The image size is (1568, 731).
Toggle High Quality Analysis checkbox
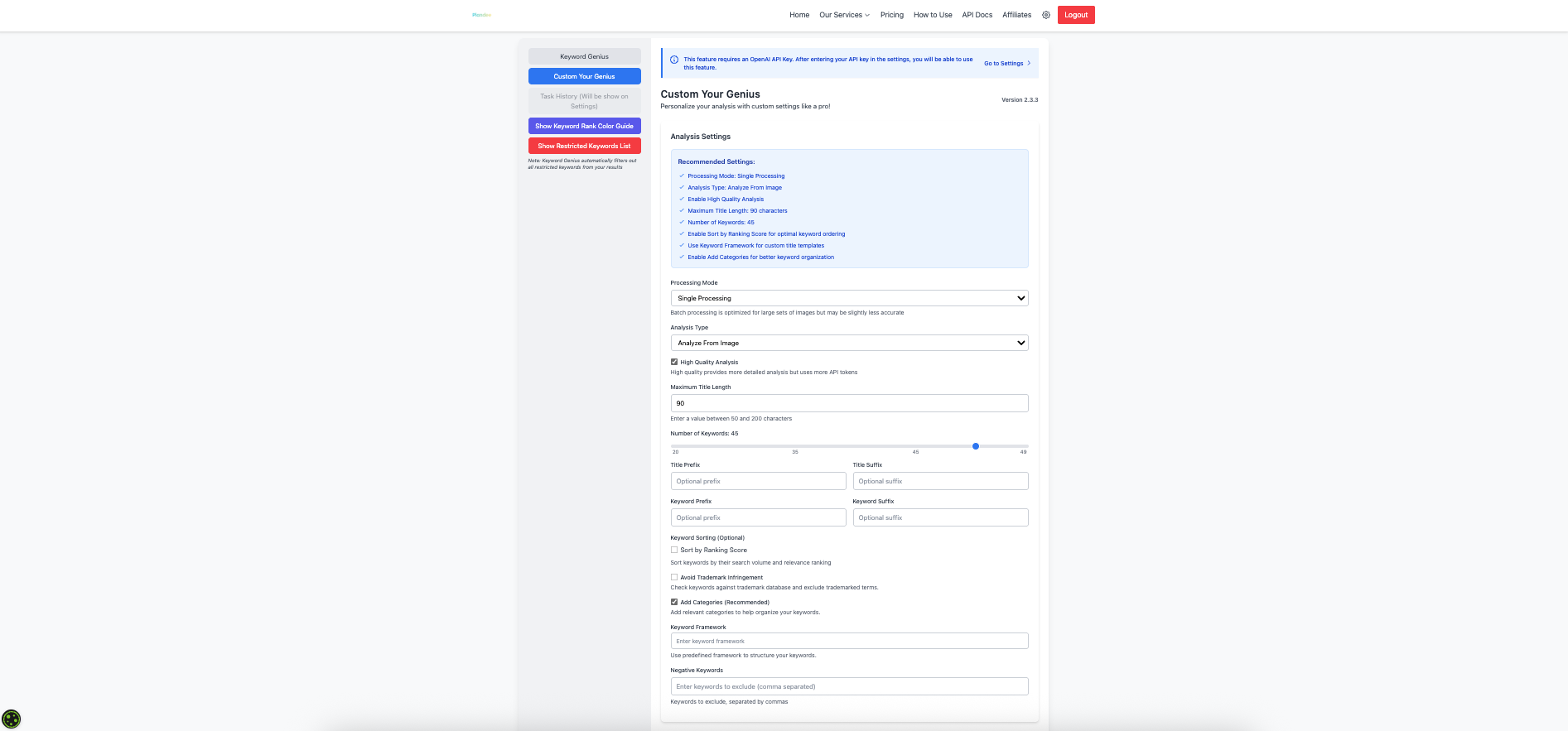coord(674,362)
